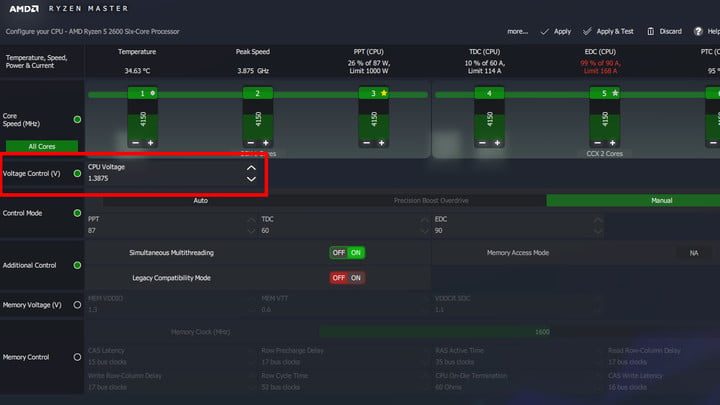Click the CPU Voltage 1.3875 value field
Image resolution: width=720 pixels, height=405 pixels.
98,178
